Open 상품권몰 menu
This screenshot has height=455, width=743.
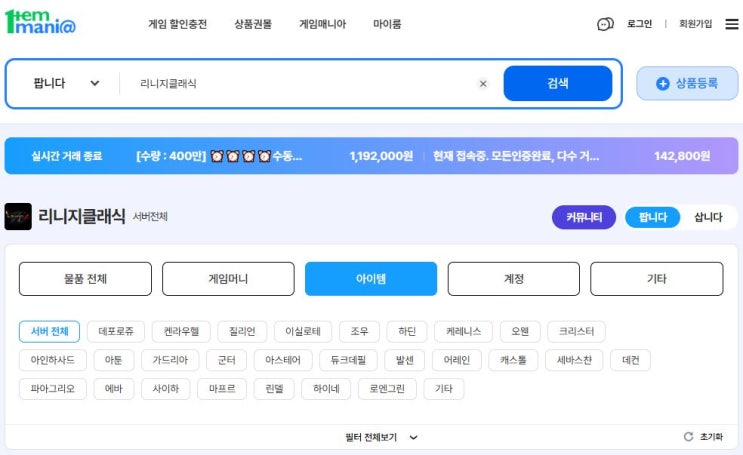(253, 24)
